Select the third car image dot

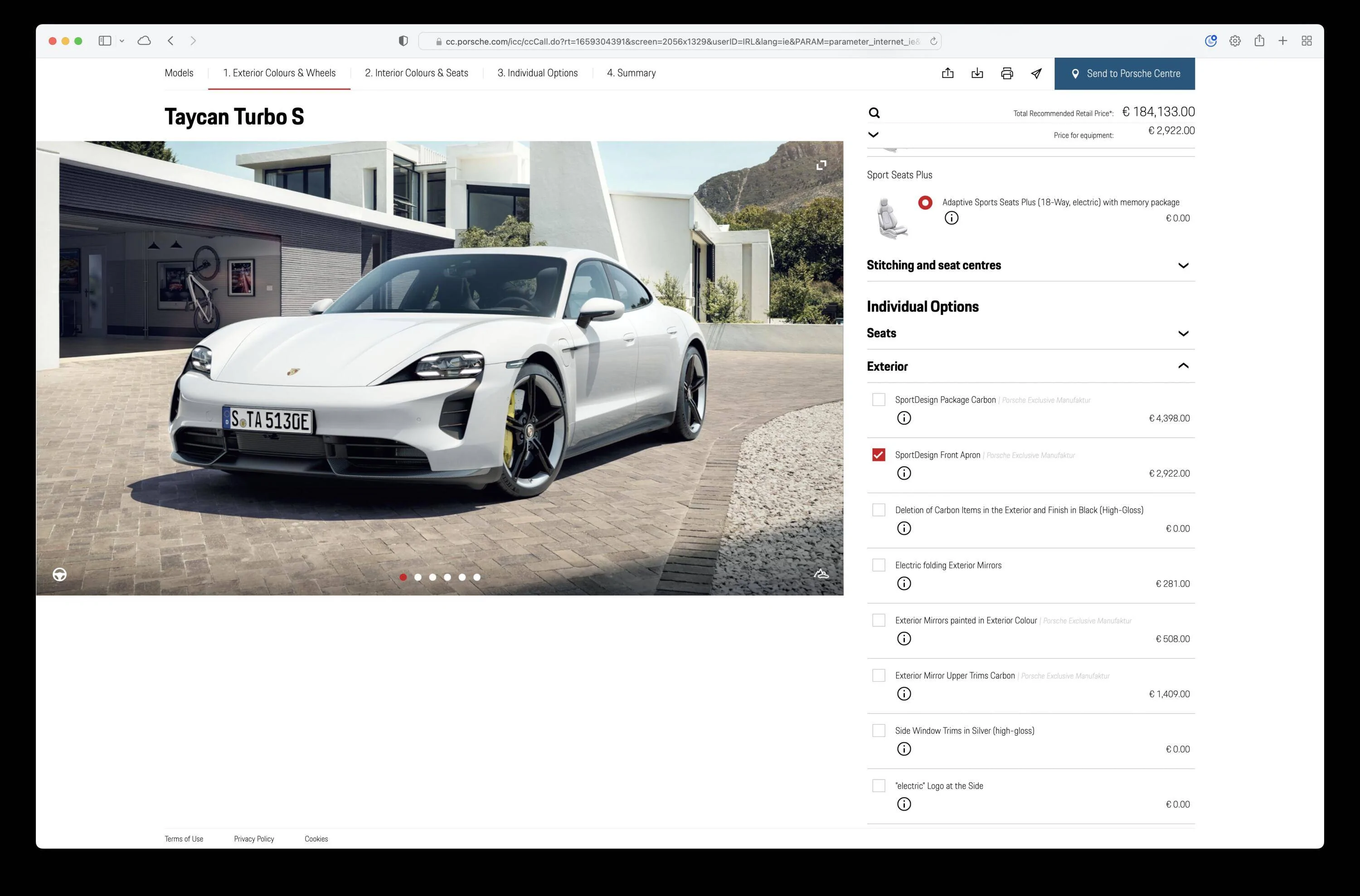pos(432,577)
